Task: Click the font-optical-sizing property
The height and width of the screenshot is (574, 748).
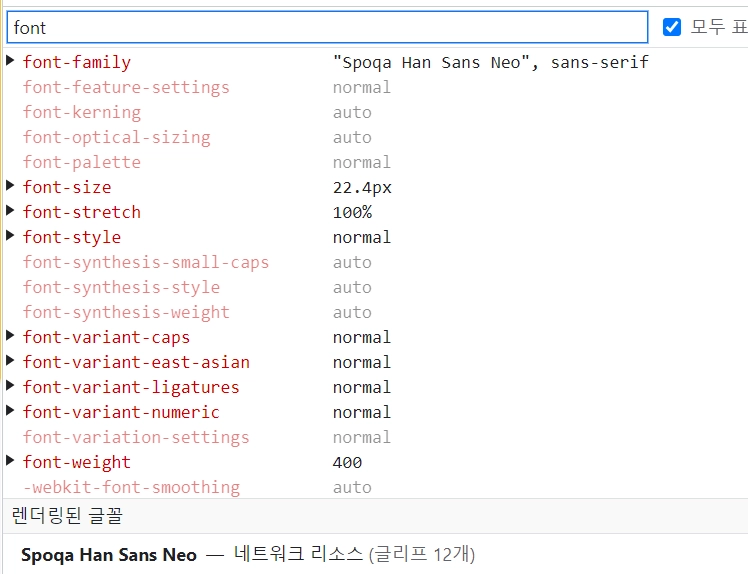Action: point(116,137)
